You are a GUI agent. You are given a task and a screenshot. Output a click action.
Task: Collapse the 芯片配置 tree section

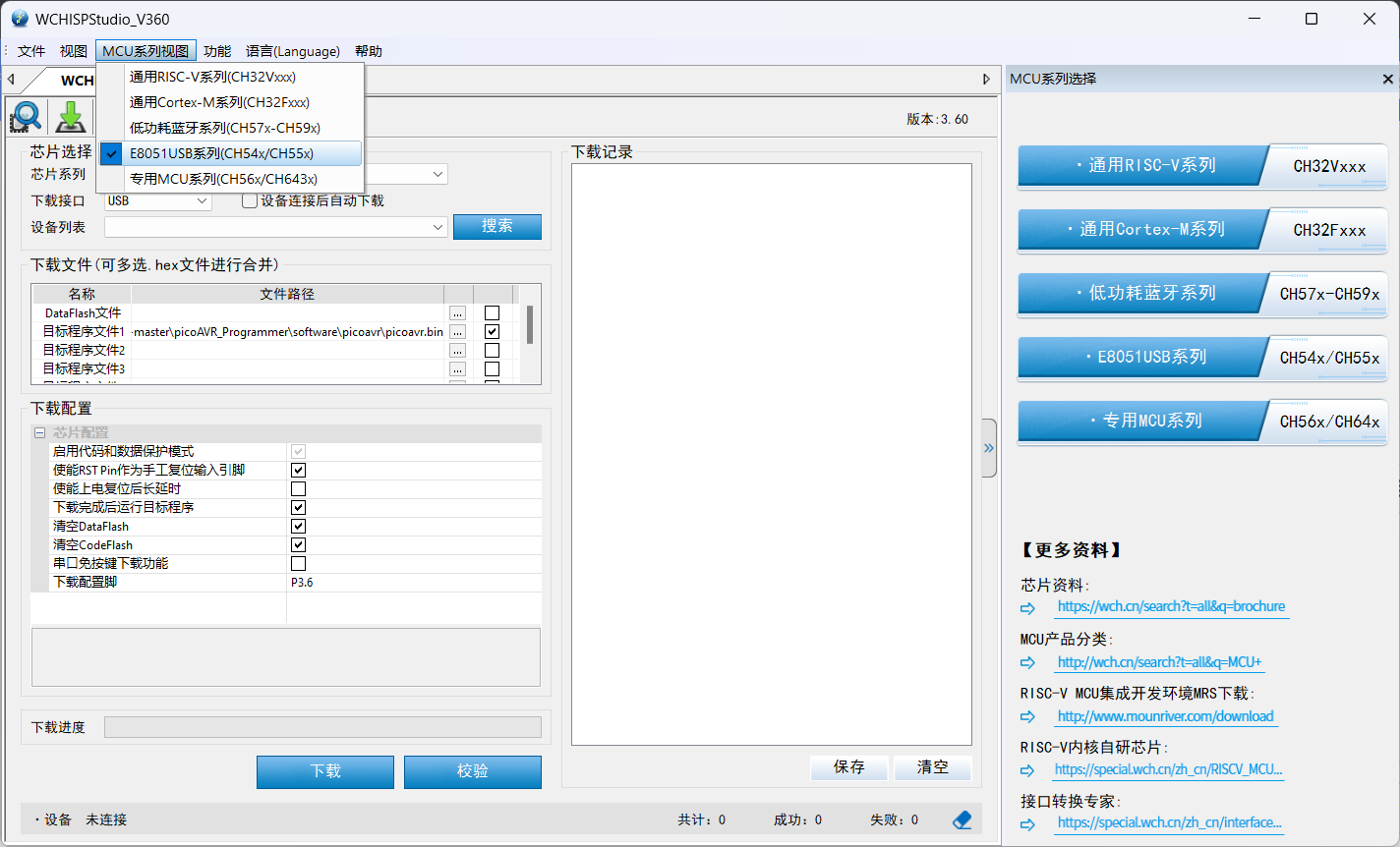[x=40, y=433]
